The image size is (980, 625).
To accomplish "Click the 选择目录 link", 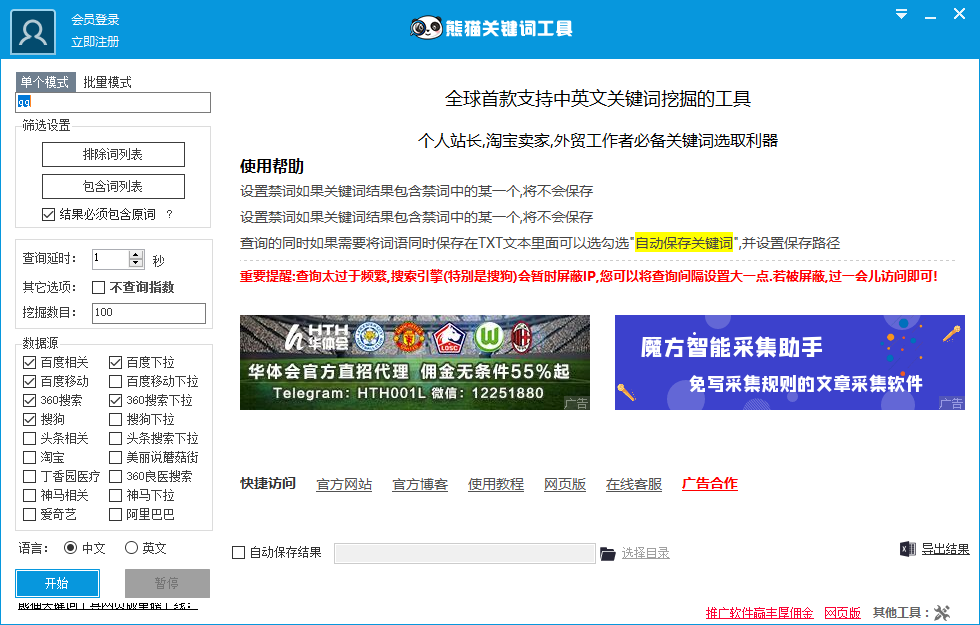I will (645, 553).
